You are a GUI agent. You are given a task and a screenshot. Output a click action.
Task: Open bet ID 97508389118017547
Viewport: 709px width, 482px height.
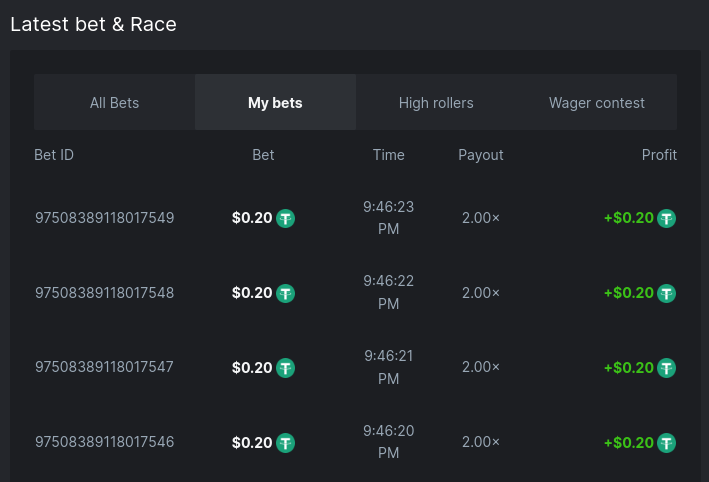[x=104, y=368]
